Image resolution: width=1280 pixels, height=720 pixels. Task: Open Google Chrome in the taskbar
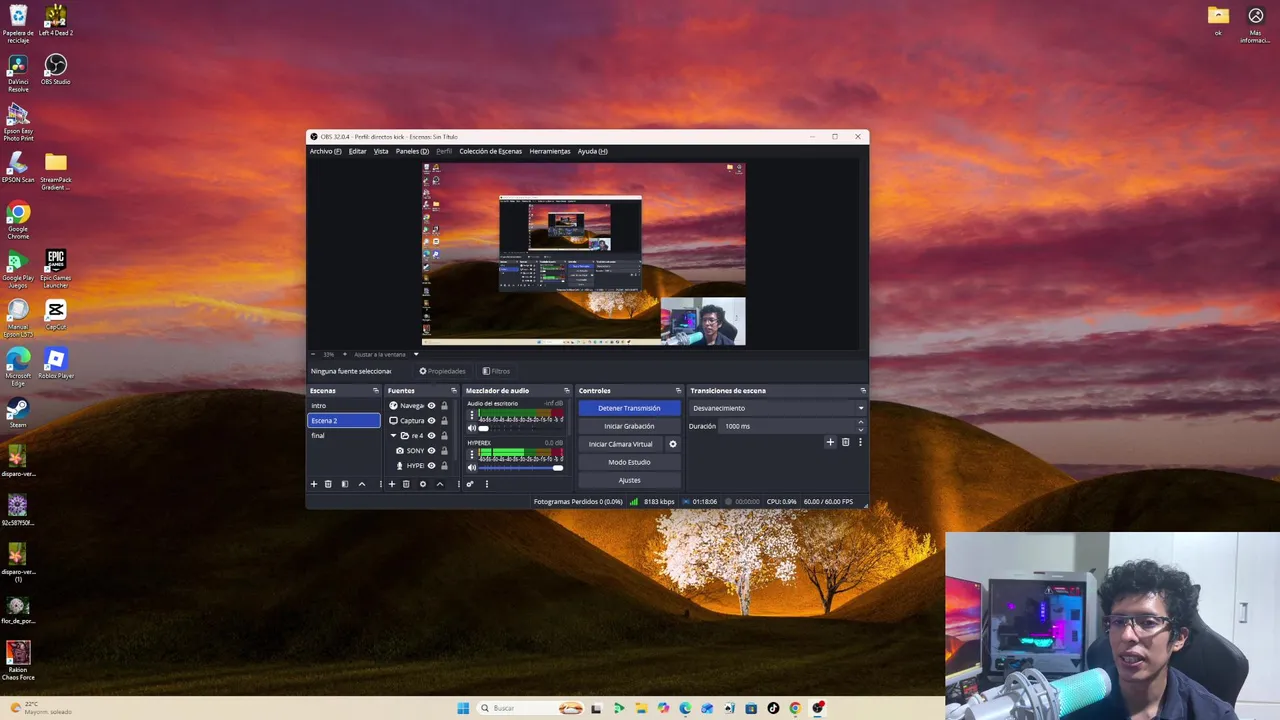coord(795,708)
